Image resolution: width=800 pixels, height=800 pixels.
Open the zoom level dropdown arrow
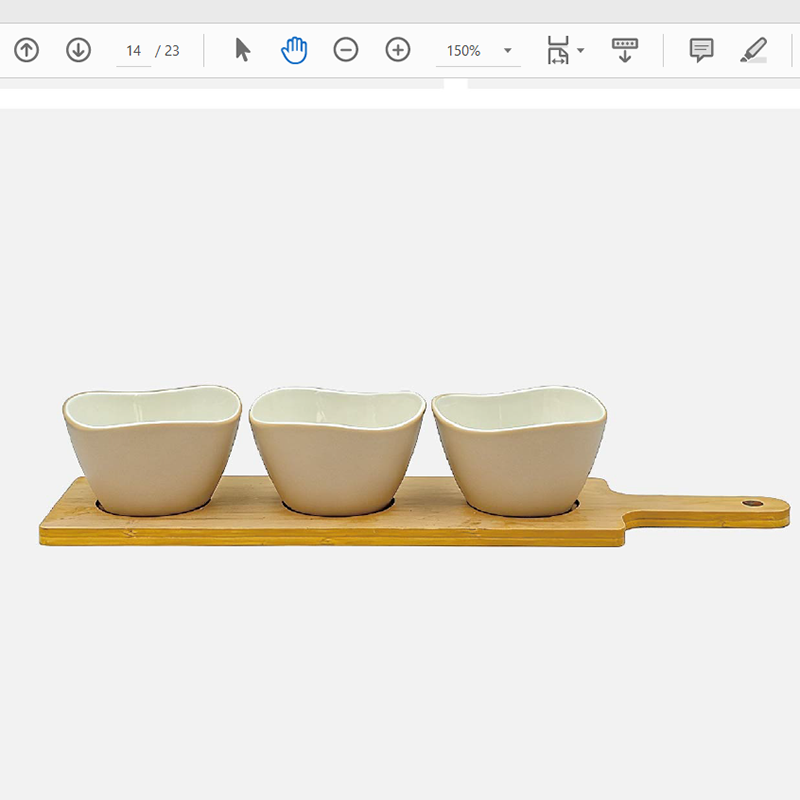tap(507, 51)
